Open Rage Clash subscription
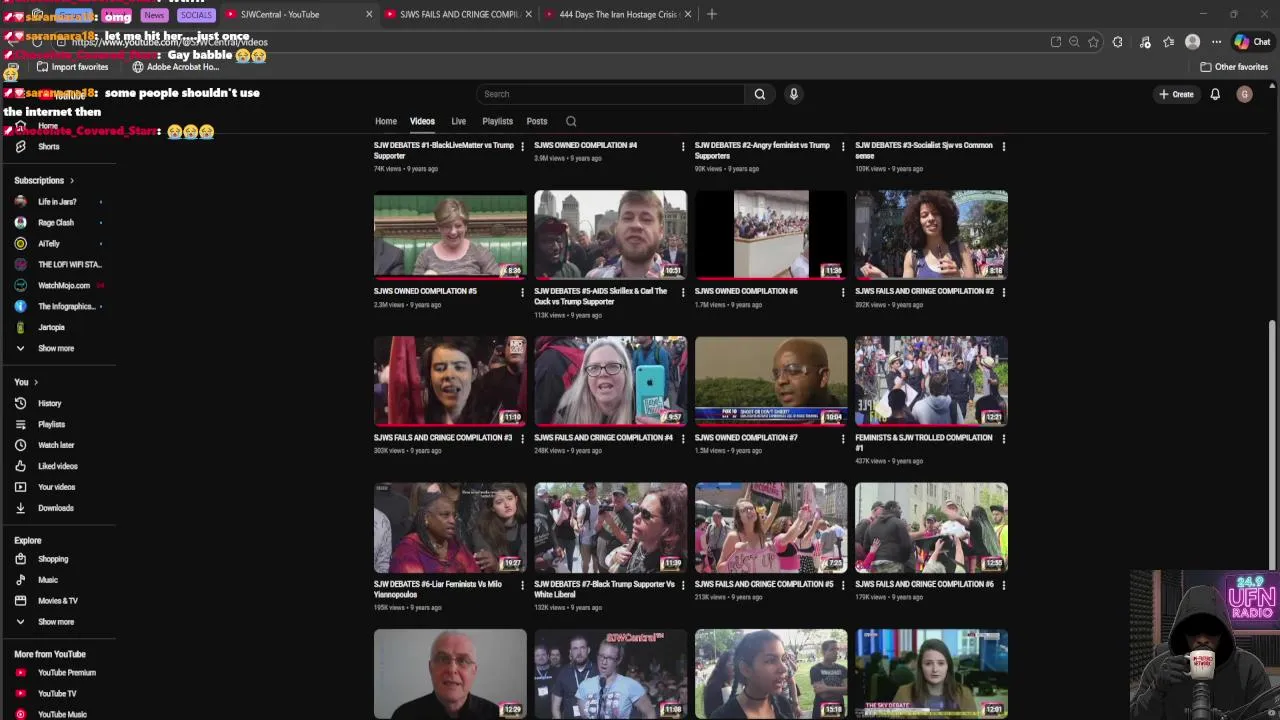The width and height of the screenshot is (1280, 720). 56,223
